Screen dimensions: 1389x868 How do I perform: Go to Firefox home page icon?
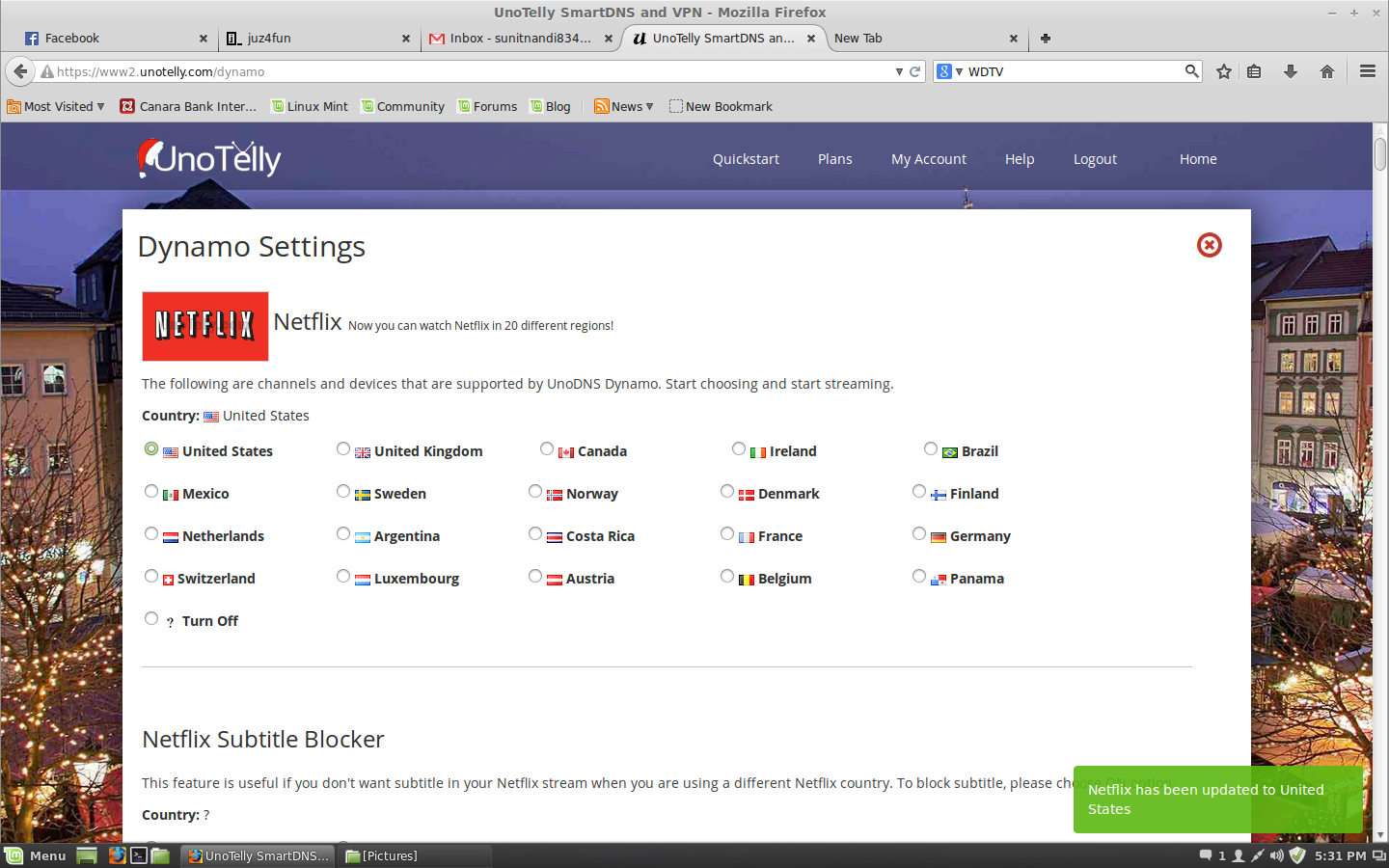[1327, 71]
